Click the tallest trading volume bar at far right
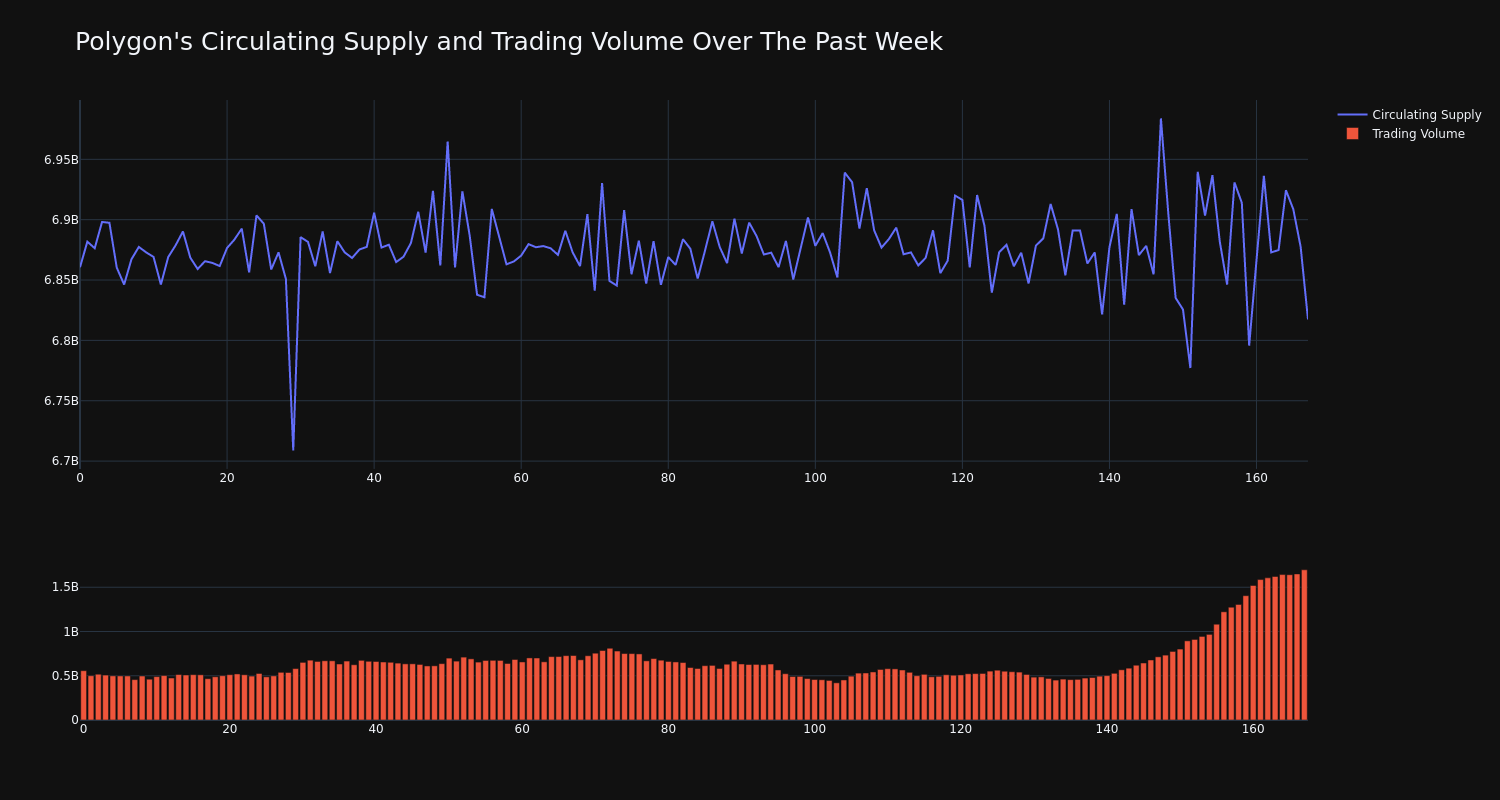 pos(1304,645)
